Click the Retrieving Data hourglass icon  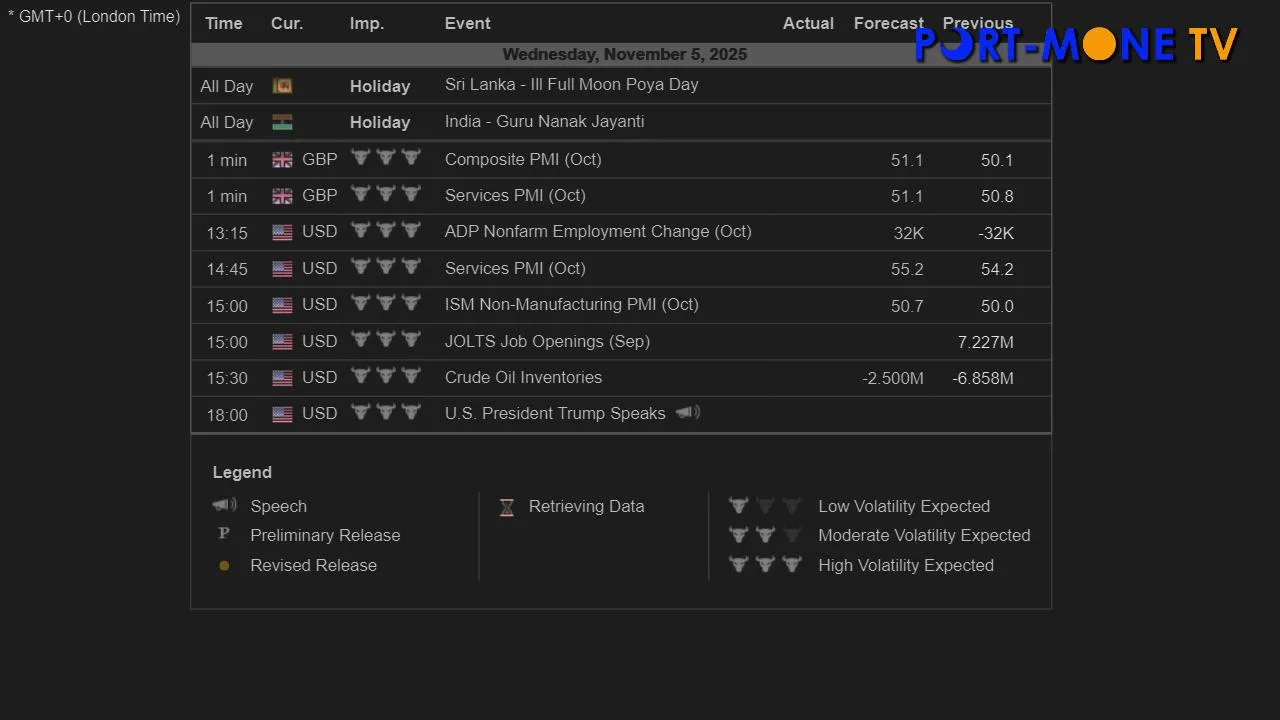(507, 507)
